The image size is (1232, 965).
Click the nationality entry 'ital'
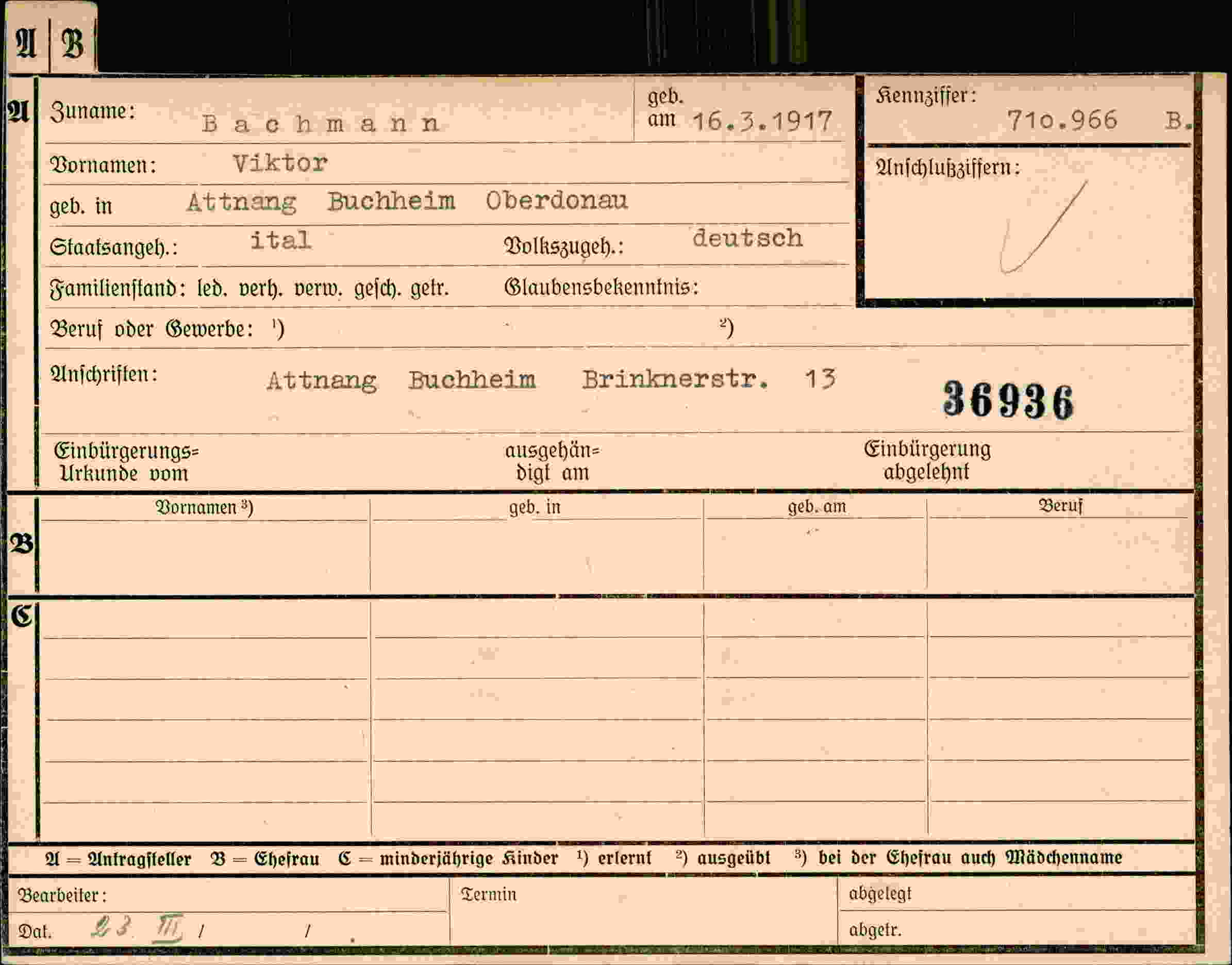(281, 240)
